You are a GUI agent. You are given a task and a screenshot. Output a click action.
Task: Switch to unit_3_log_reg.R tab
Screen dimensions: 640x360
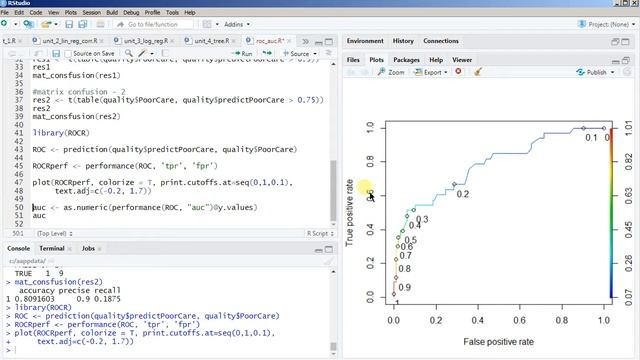[146, 41]
